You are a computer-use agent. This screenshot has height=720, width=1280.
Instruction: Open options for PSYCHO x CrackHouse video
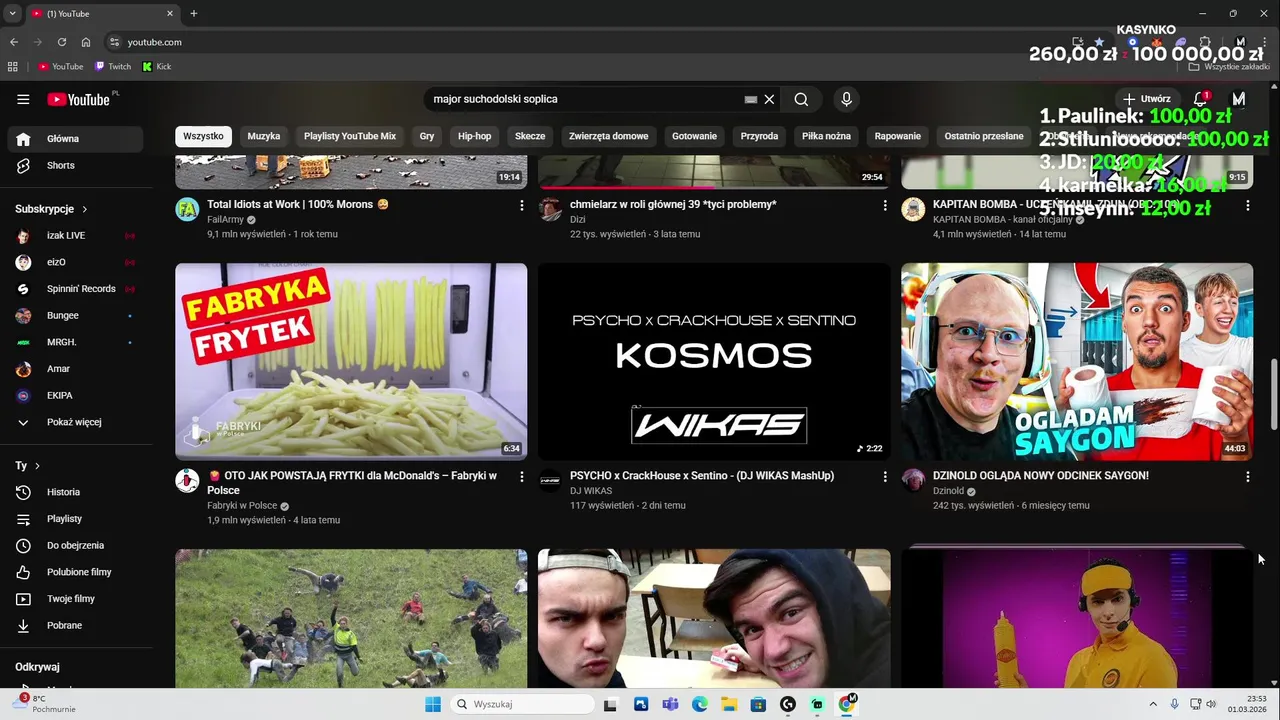(884, 477)
